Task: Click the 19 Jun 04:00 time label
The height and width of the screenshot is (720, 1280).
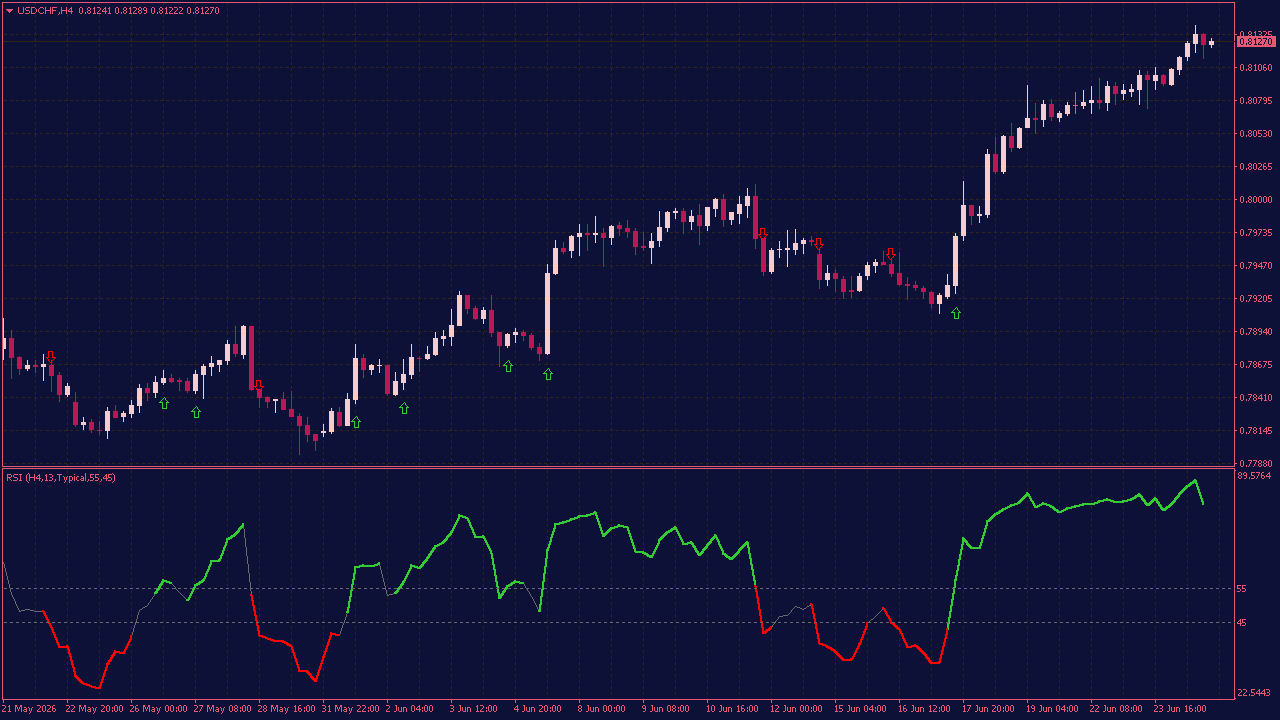Action: click(x=1052, y=709)
